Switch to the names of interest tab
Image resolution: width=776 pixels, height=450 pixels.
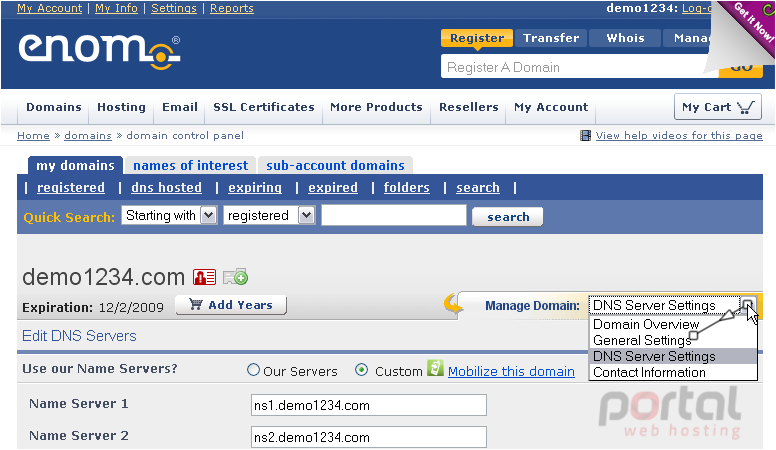tap(191, 165)
